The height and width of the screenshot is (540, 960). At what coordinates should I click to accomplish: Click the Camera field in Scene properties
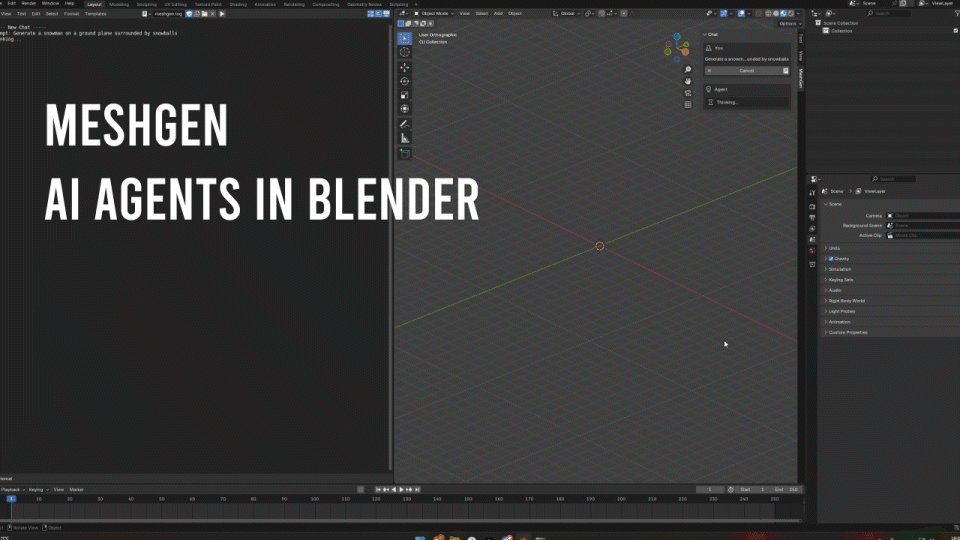point(922,215)
